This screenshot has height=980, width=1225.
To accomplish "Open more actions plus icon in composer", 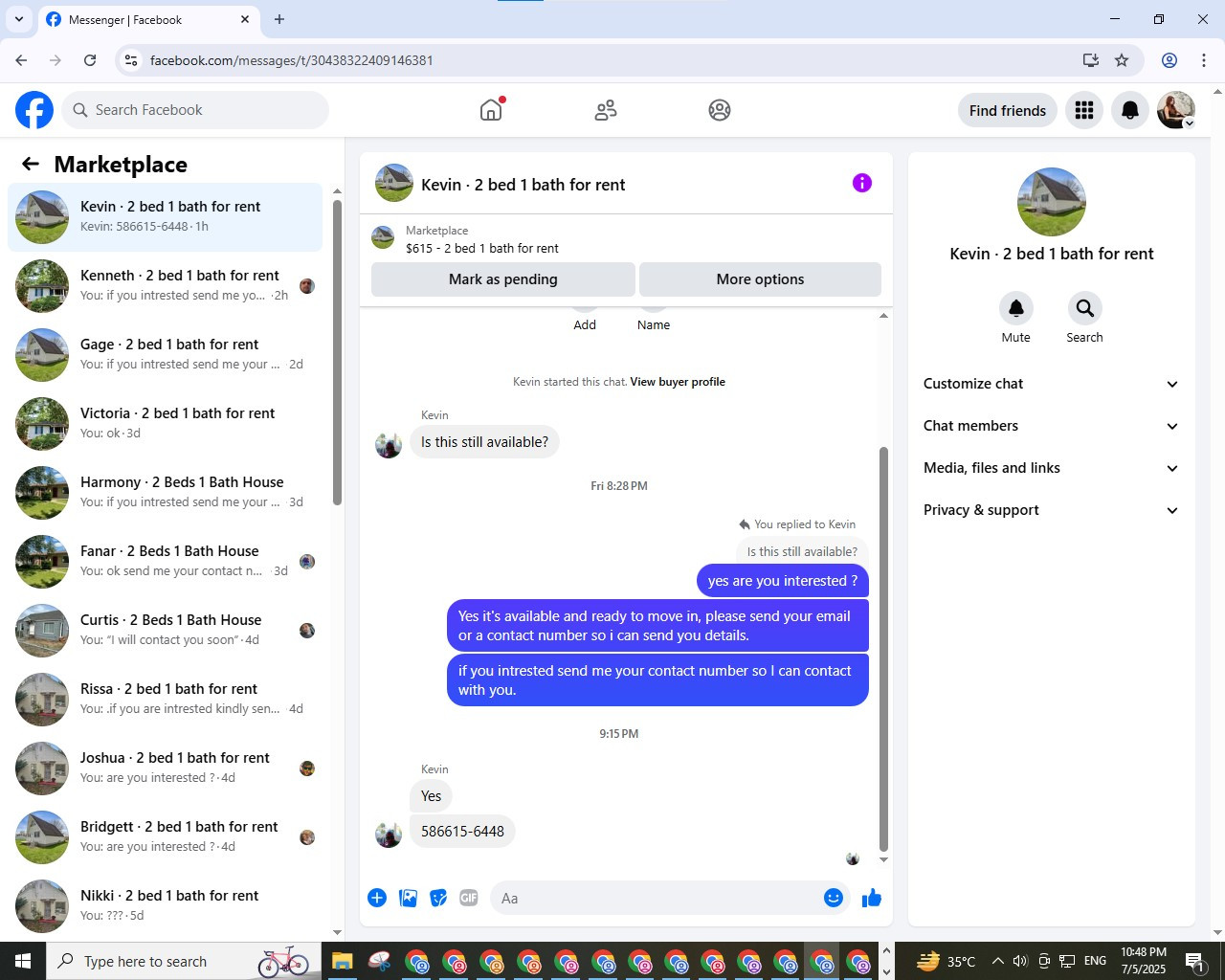I will point(377,898).
